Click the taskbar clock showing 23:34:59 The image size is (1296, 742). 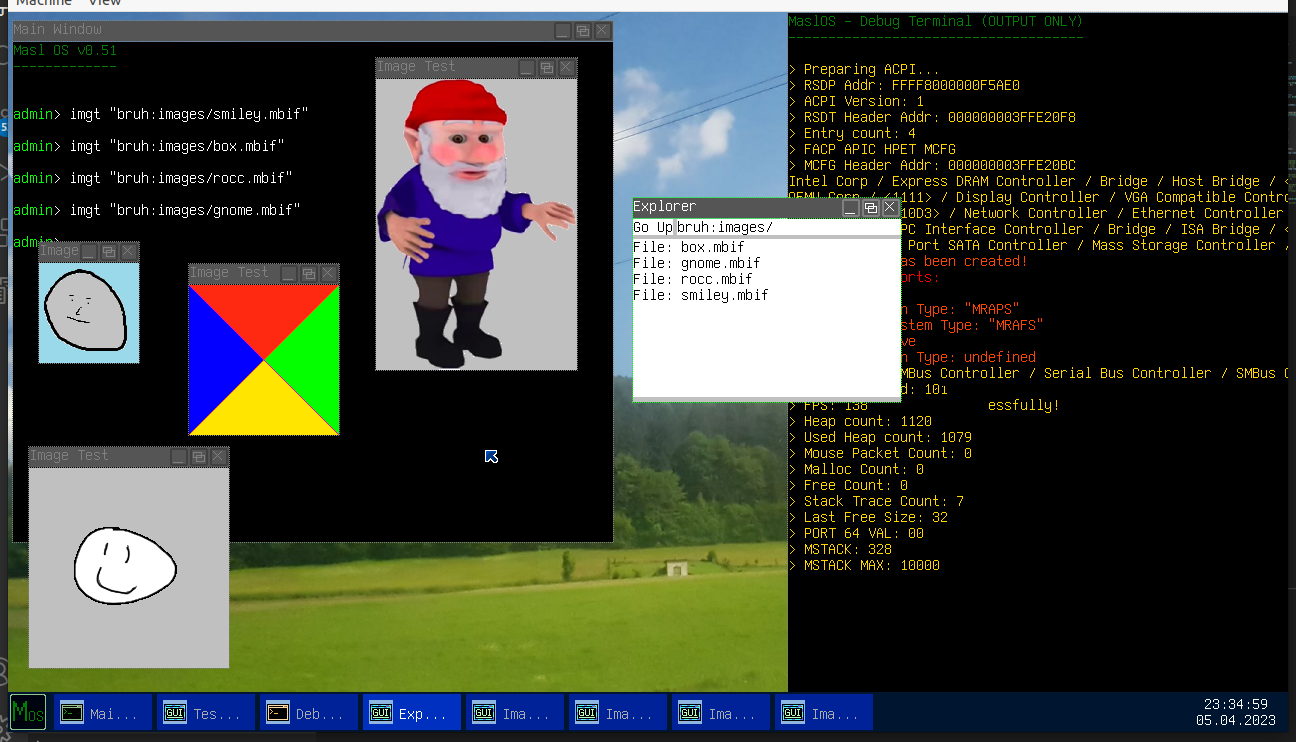click(x=1237, y=705)
